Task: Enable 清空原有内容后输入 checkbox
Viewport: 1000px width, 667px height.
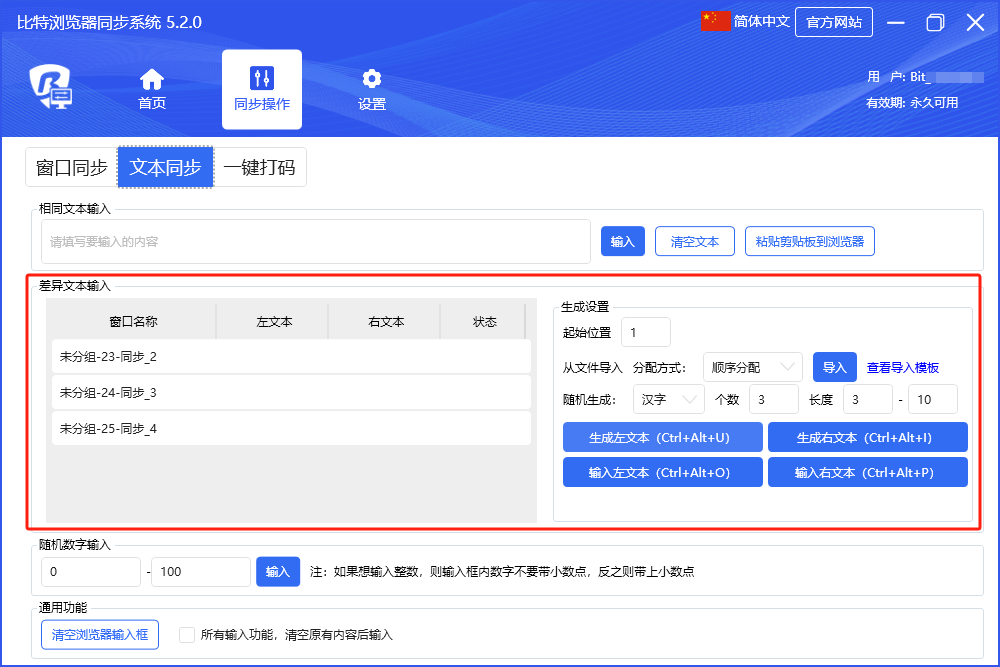Action: [x=186, y=634]
